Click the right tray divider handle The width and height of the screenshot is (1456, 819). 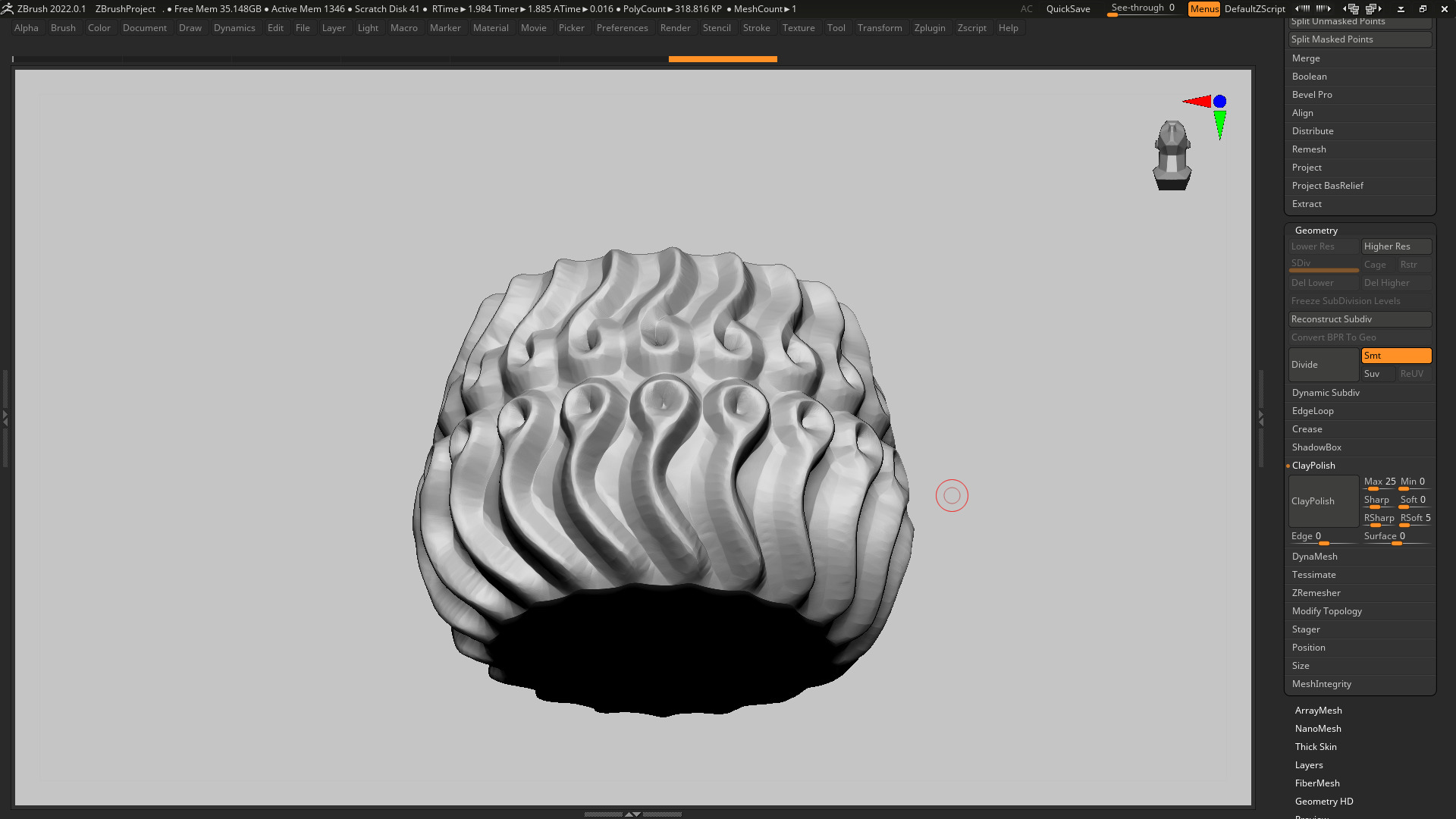point(1261,417)
